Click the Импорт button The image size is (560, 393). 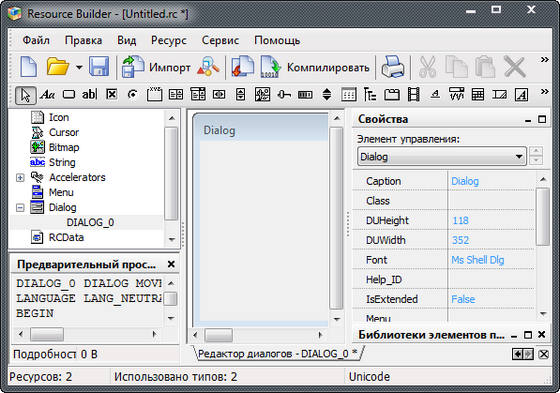click(156, 67)
